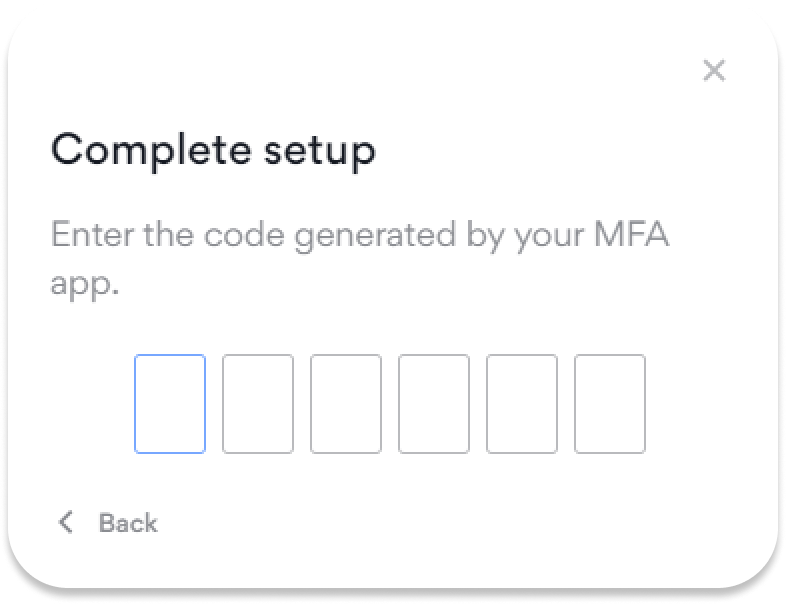Select the fifth code digit field
This screenshot has height=604, width=786.
pos(522,404)
